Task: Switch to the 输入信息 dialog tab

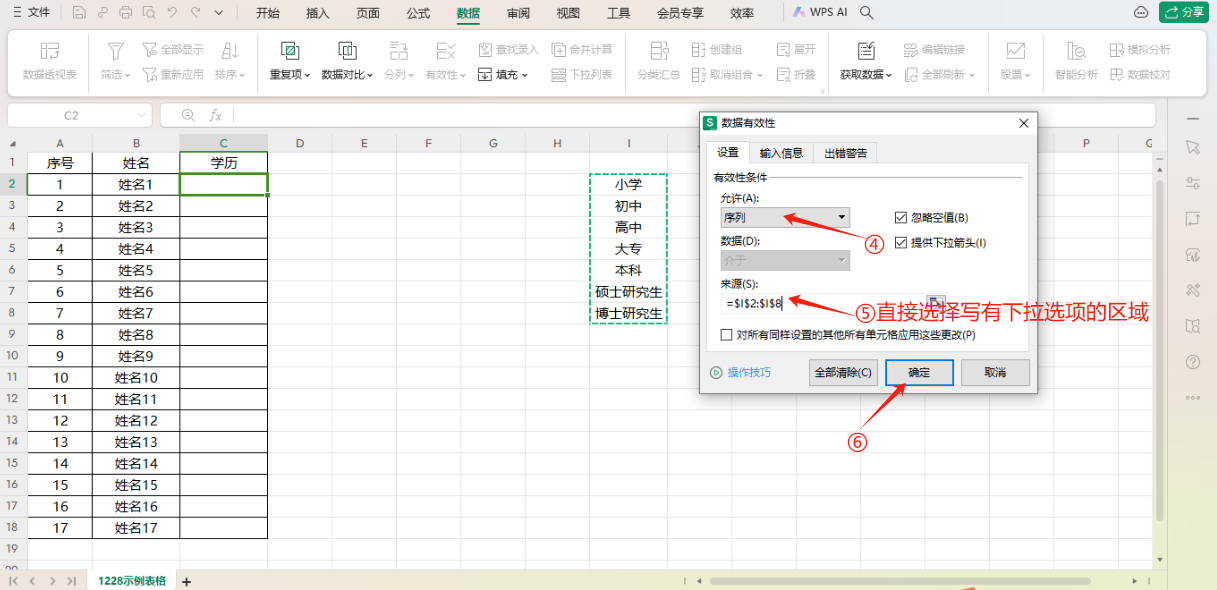Action: [x=781, y=152]
